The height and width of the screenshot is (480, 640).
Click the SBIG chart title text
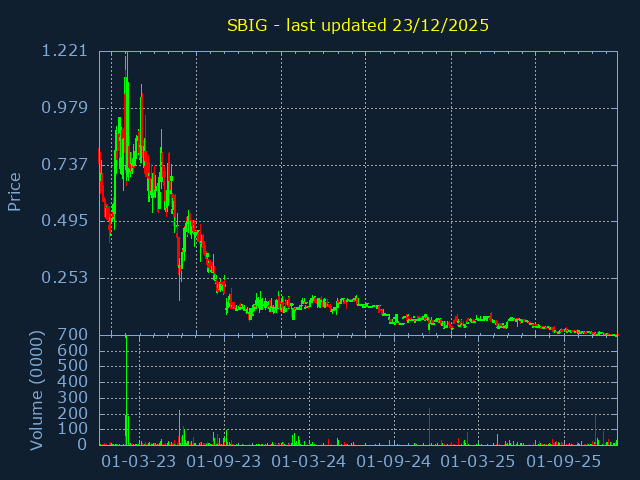pyautogui.click(x=358, y=25)
